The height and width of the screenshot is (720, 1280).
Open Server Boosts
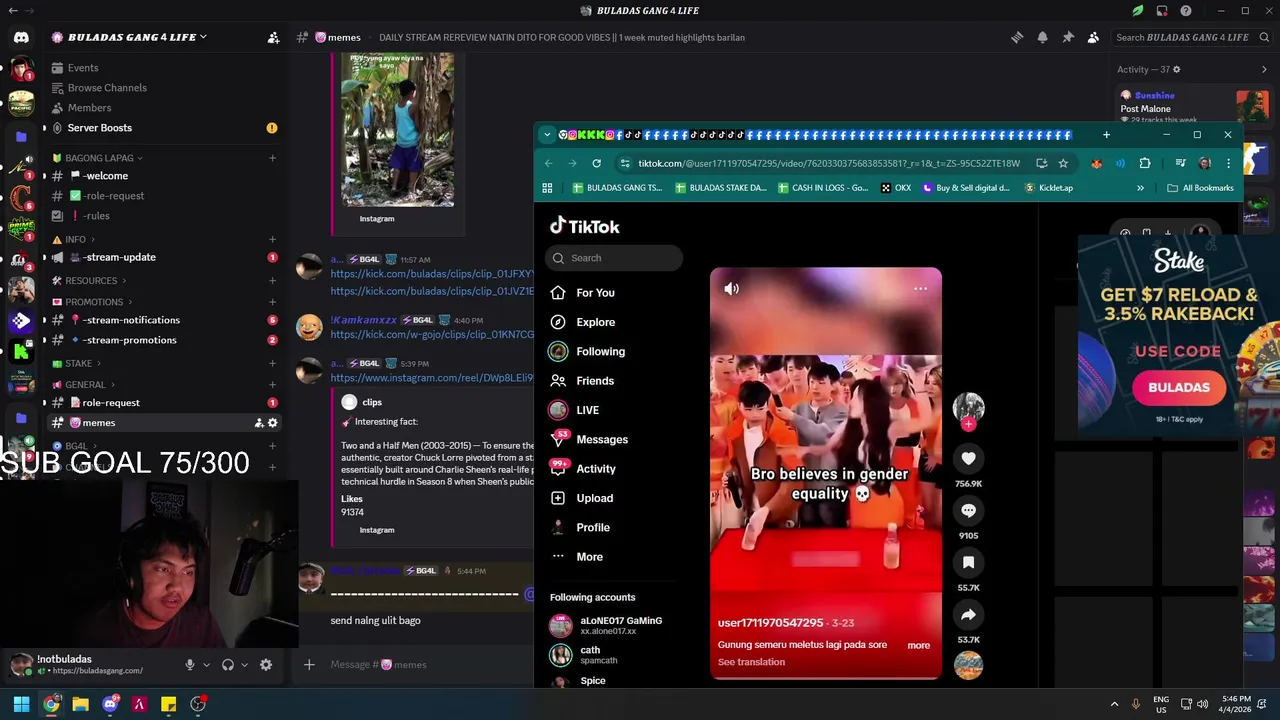(x=99, y=128)
